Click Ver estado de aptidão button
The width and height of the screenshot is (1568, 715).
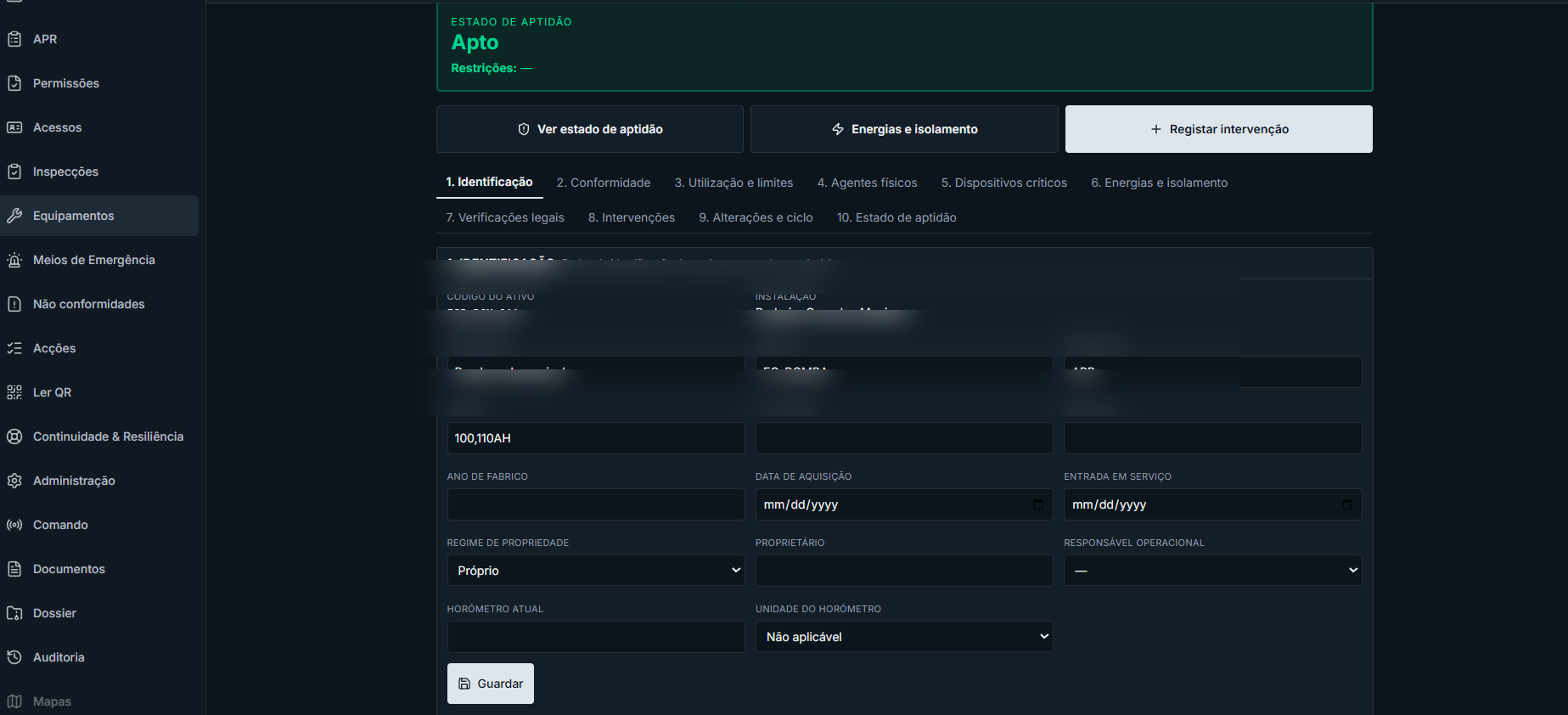tap(590, 129)
